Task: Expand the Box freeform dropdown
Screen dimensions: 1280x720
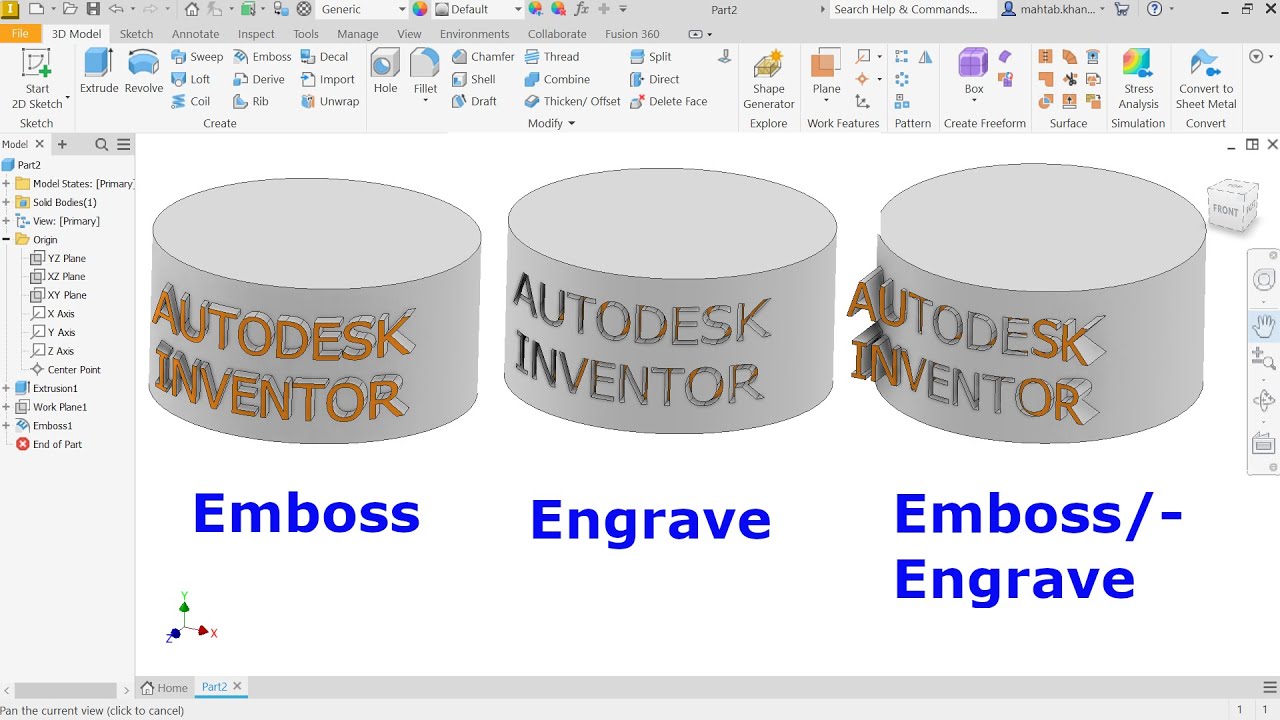Action: click(x=973, y=101)
